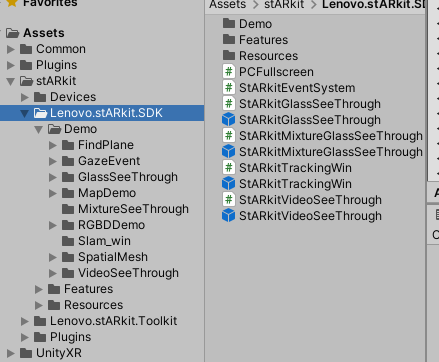Expand the UnityXR folder arrow
Screen dimensions: 439x362
click(x=11, y=353)
